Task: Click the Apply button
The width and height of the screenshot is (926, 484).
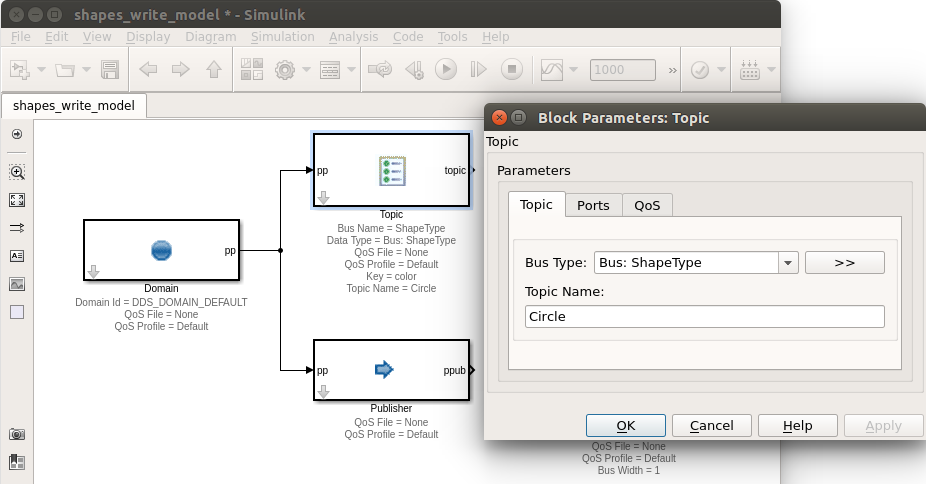Action: (883, 426)
